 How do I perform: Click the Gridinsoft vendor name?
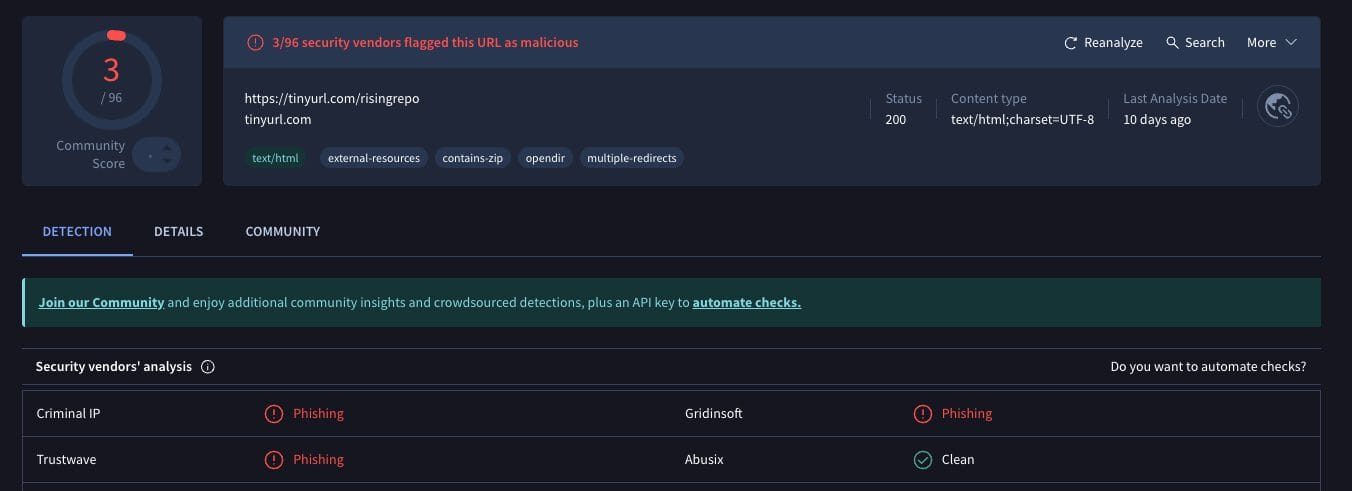point(714,414)
